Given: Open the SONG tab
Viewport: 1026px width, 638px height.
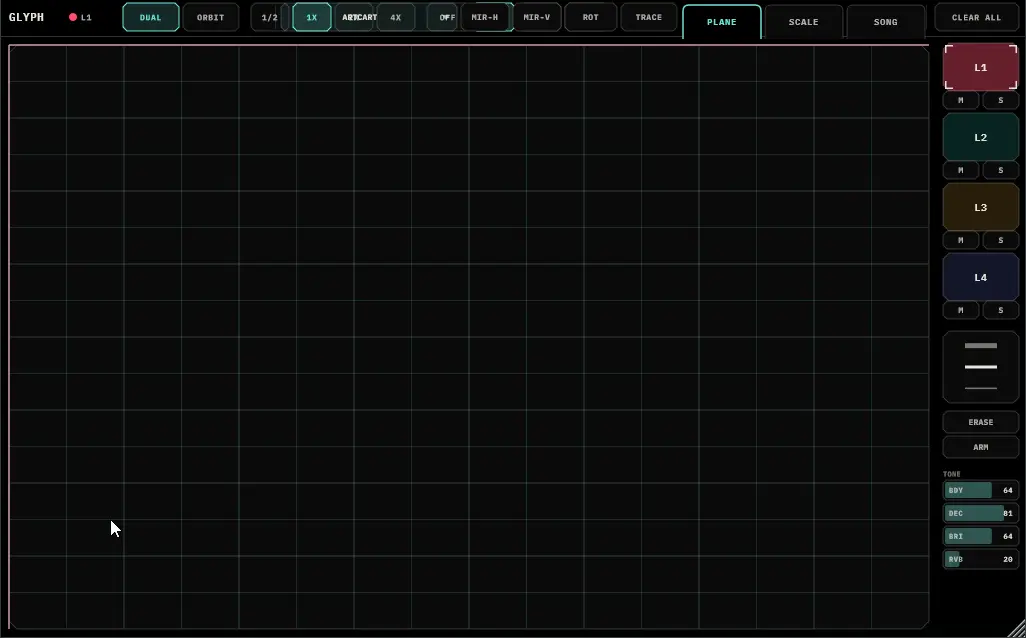Looking at the screenshot, I should pyautogui.click(x=885, y=22).
